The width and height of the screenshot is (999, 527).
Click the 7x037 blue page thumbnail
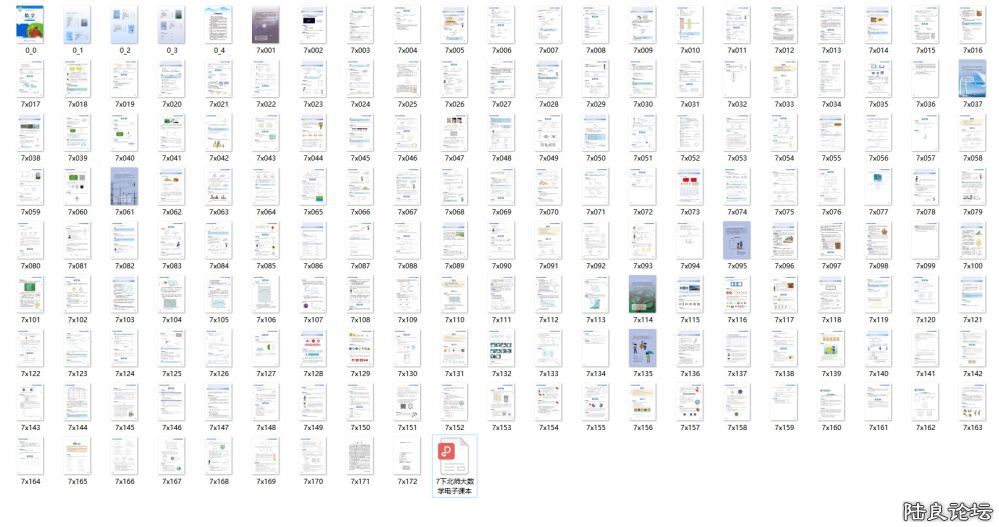coord(972,78)
